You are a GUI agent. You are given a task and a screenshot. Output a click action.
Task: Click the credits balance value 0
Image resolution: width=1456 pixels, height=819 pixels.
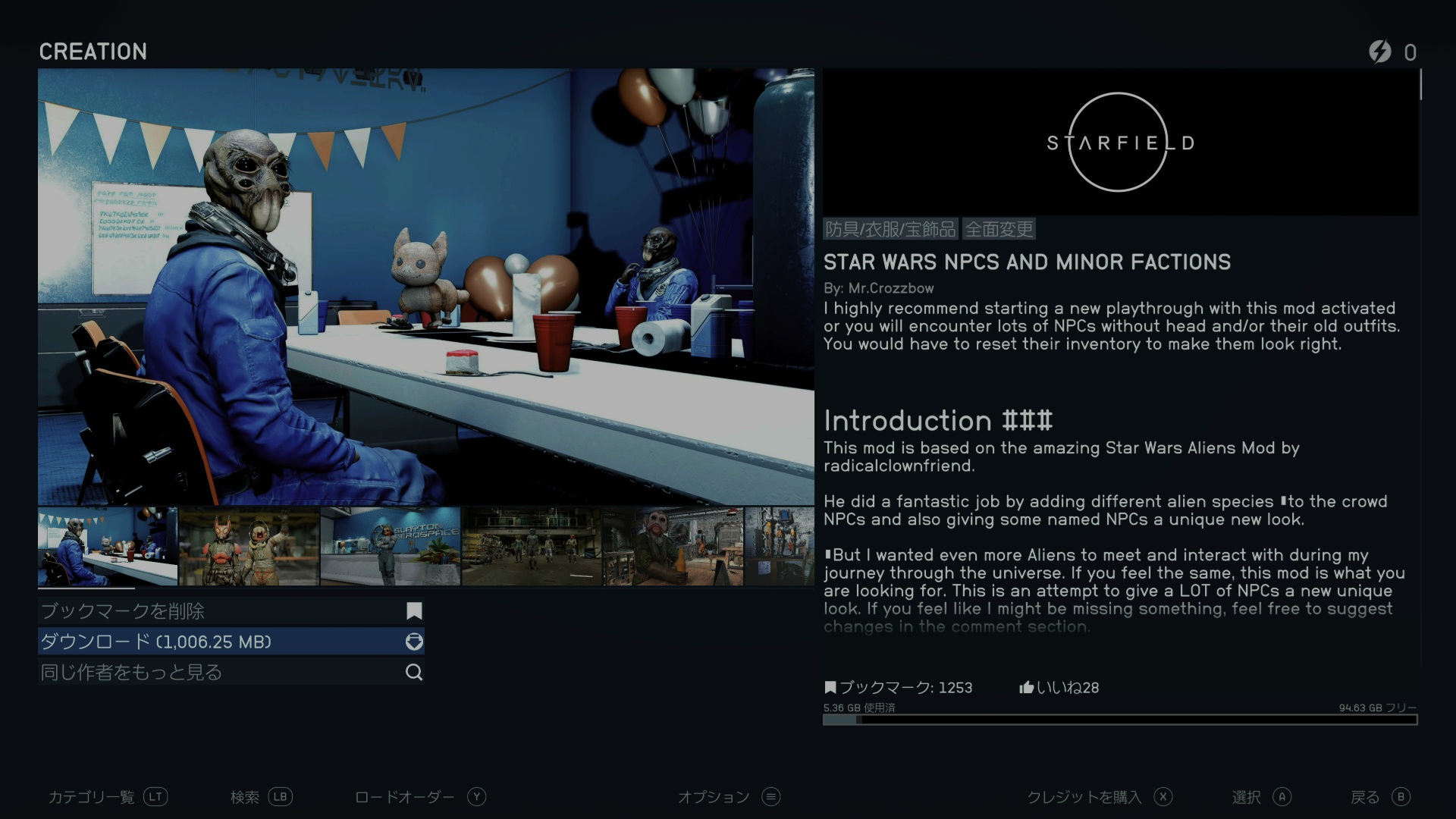[1410, 52]
